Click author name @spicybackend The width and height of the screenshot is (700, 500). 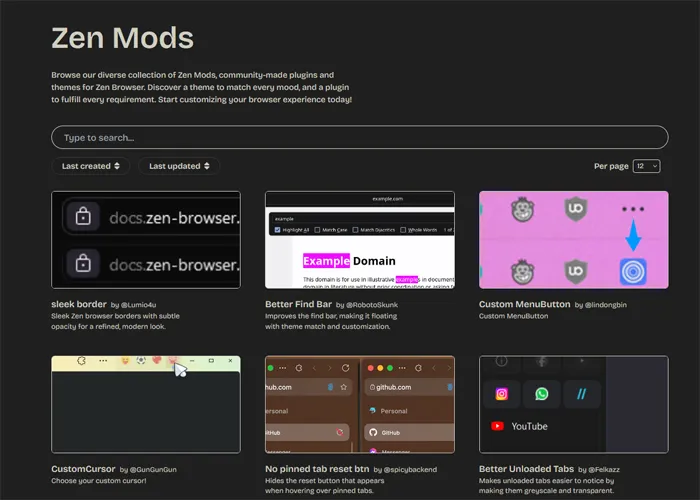pos(410,470)
